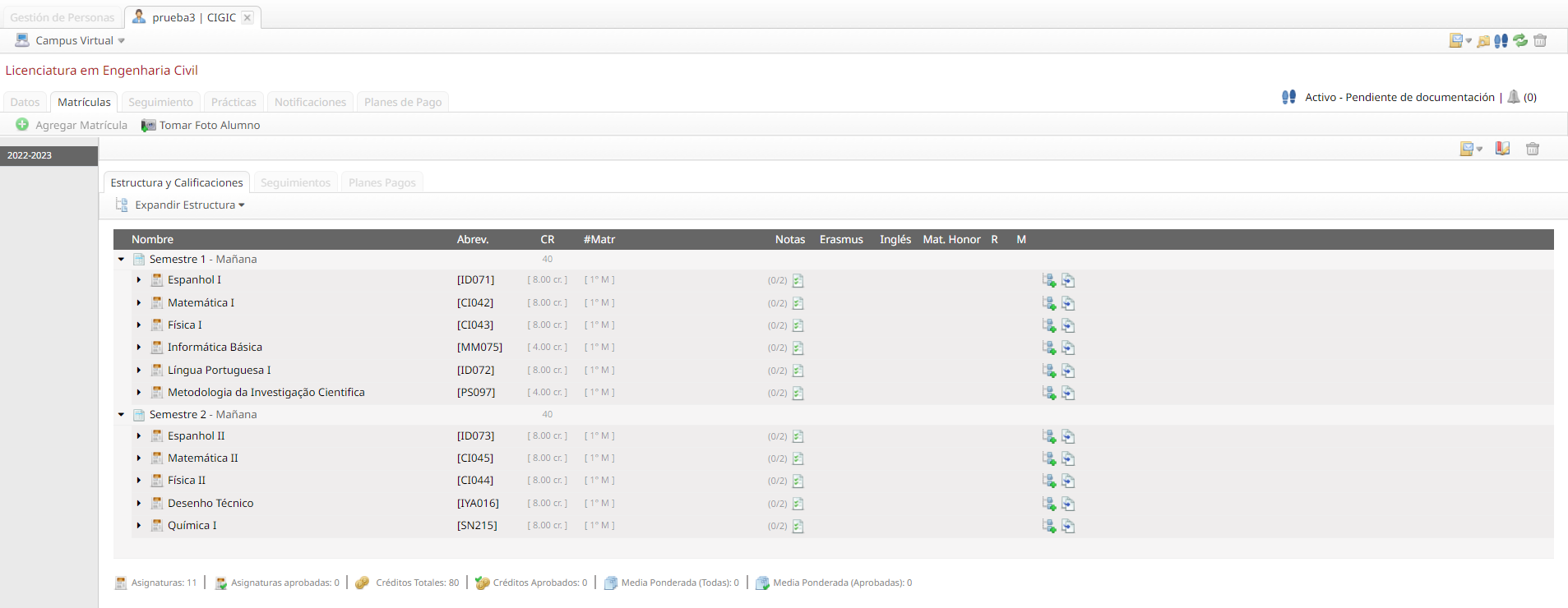Click the folder search icon in top toolbar

click(x=1483, y=41)
